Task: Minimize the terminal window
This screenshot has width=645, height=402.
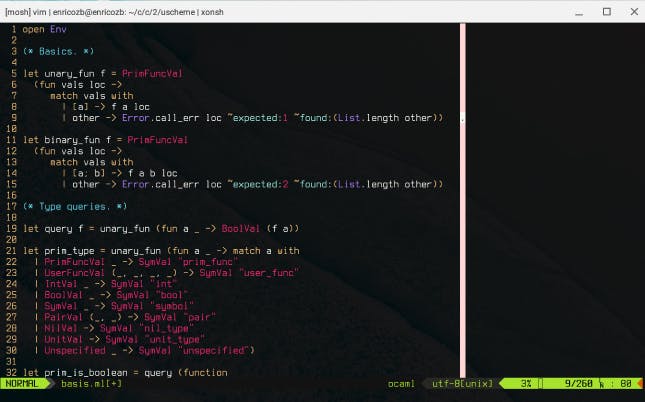Action: [x=579, y=12]
